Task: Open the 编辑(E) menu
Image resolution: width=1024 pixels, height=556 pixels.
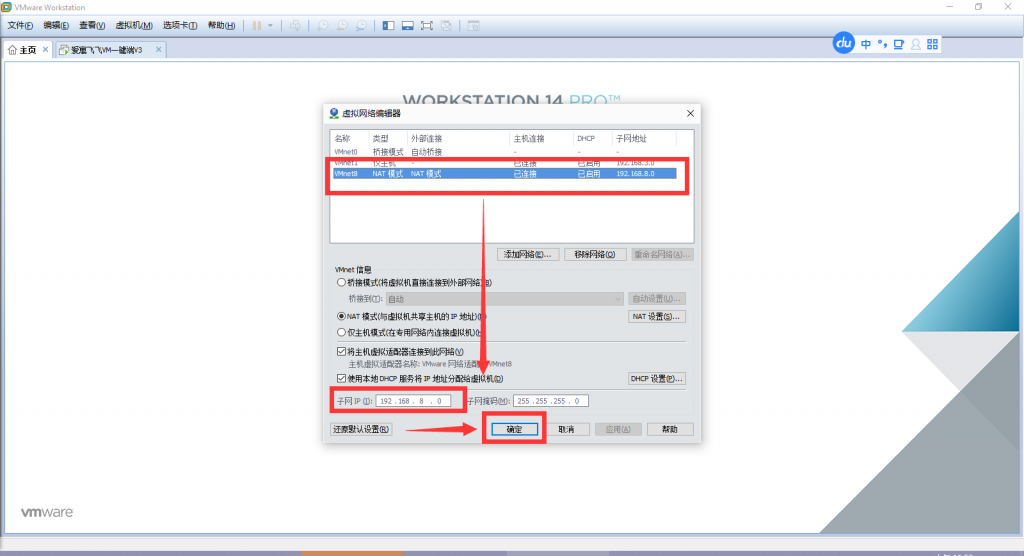Action: pyautogui.click(x=56, y=25)
